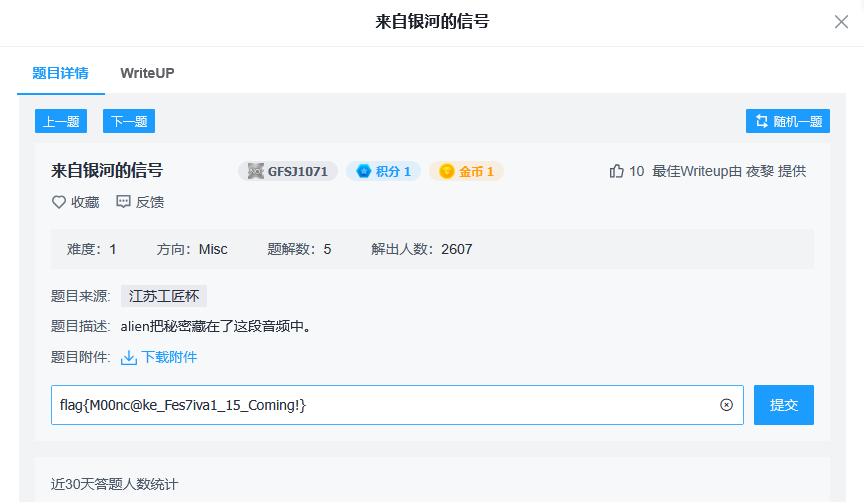This screenshot has width=864, height=502.
Task: Click the 解出人数: 2607 statistic
Action: (422, 249)
